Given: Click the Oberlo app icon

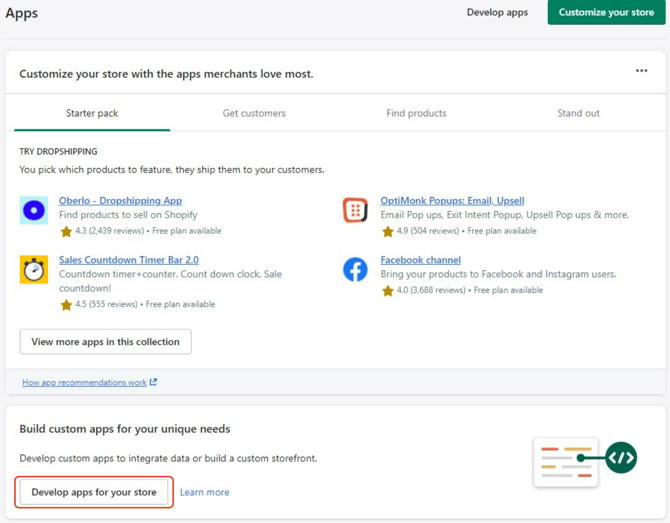Looking at the screenshot, I should click(x=34, y=211).
